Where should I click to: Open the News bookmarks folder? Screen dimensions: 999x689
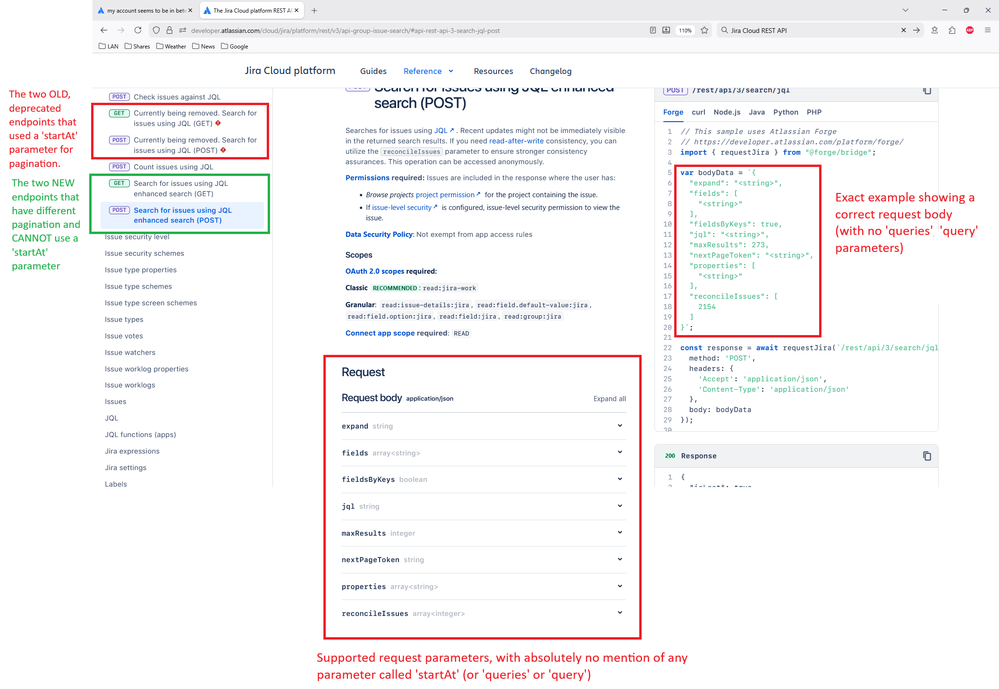point(203,46)
